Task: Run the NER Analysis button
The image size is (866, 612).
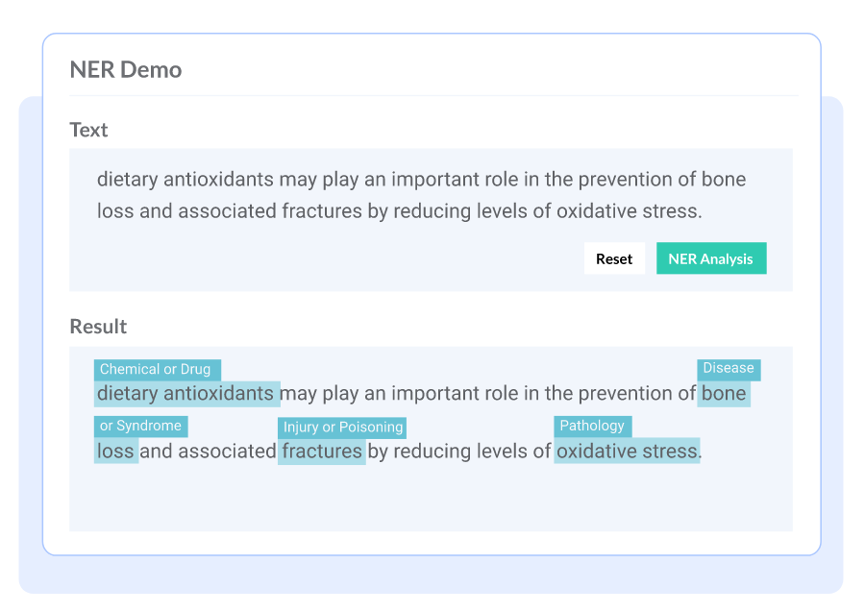Action: (711, 259)
